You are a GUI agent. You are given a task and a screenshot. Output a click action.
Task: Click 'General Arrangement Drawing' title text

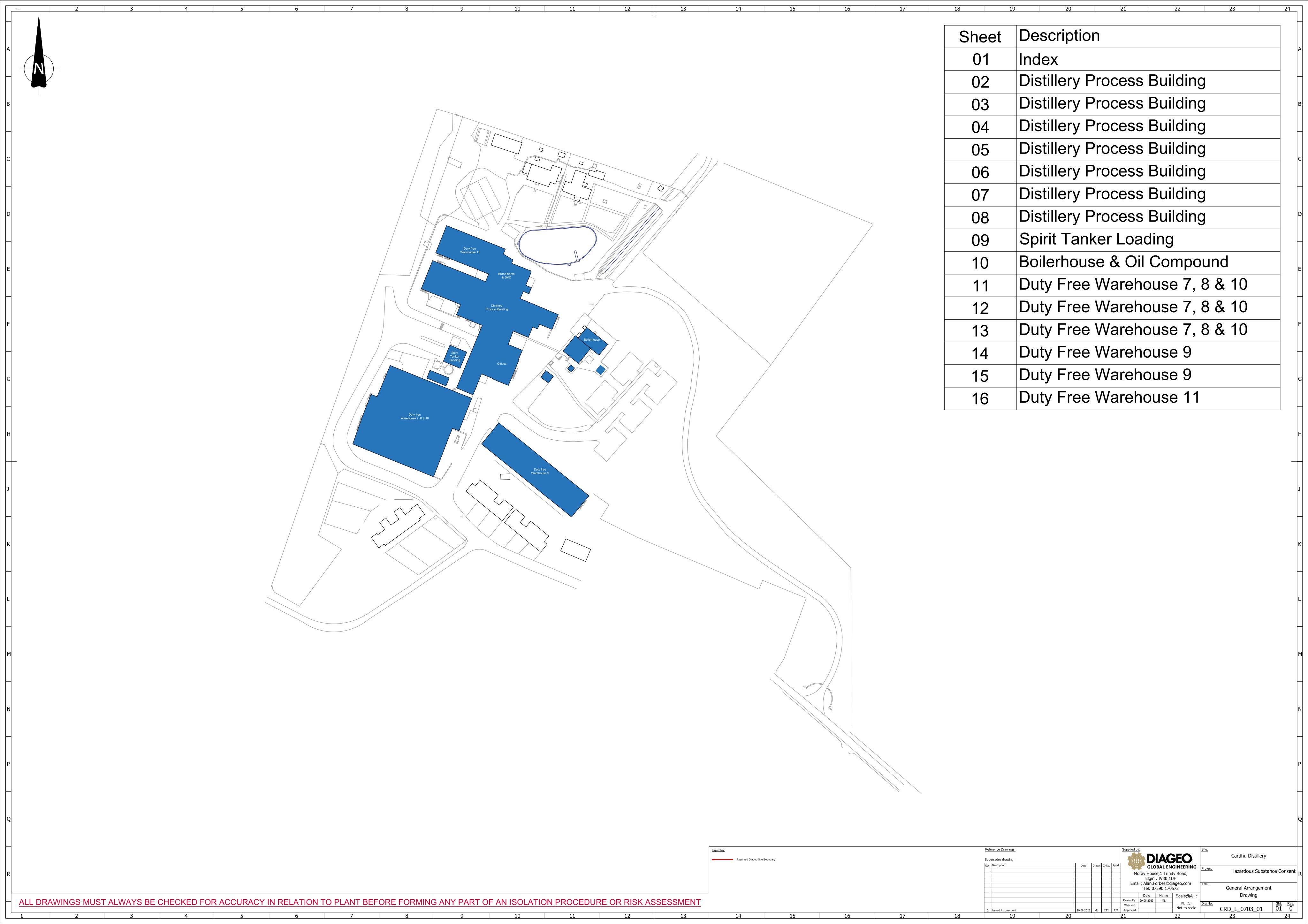1248,891
